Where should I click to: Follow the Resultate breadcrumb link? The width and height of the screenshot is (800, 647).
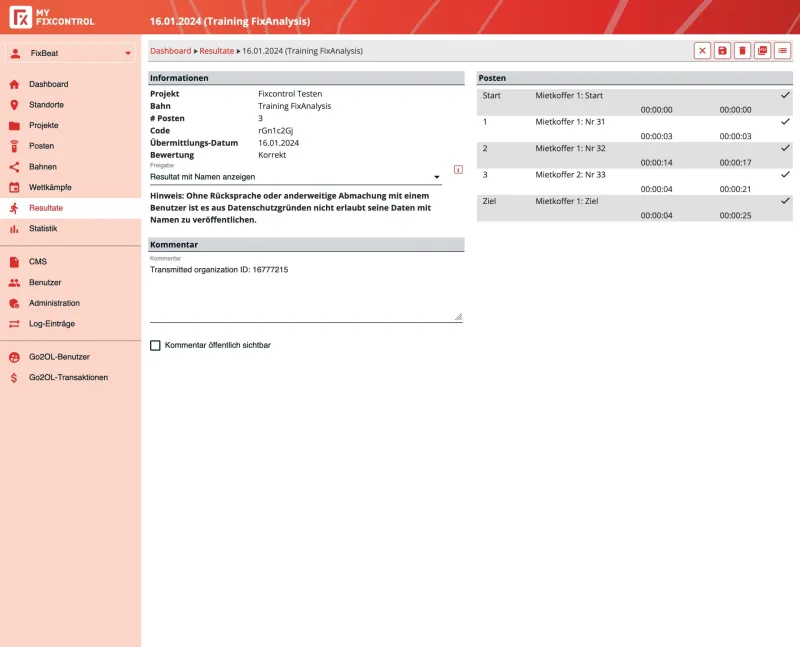click(216, 51)
